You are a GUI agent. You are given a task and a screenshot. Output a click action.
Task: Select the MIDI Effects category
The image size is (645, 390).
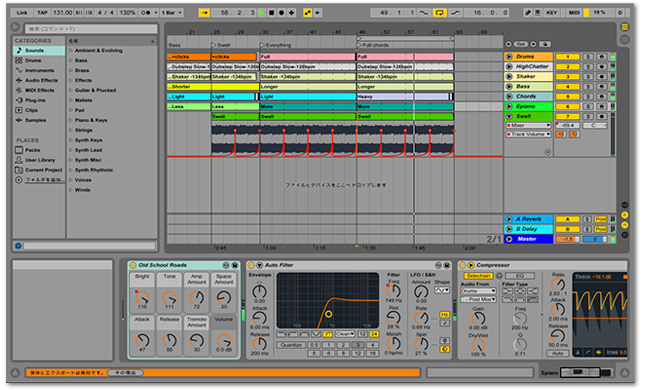(x=39, y=90)
